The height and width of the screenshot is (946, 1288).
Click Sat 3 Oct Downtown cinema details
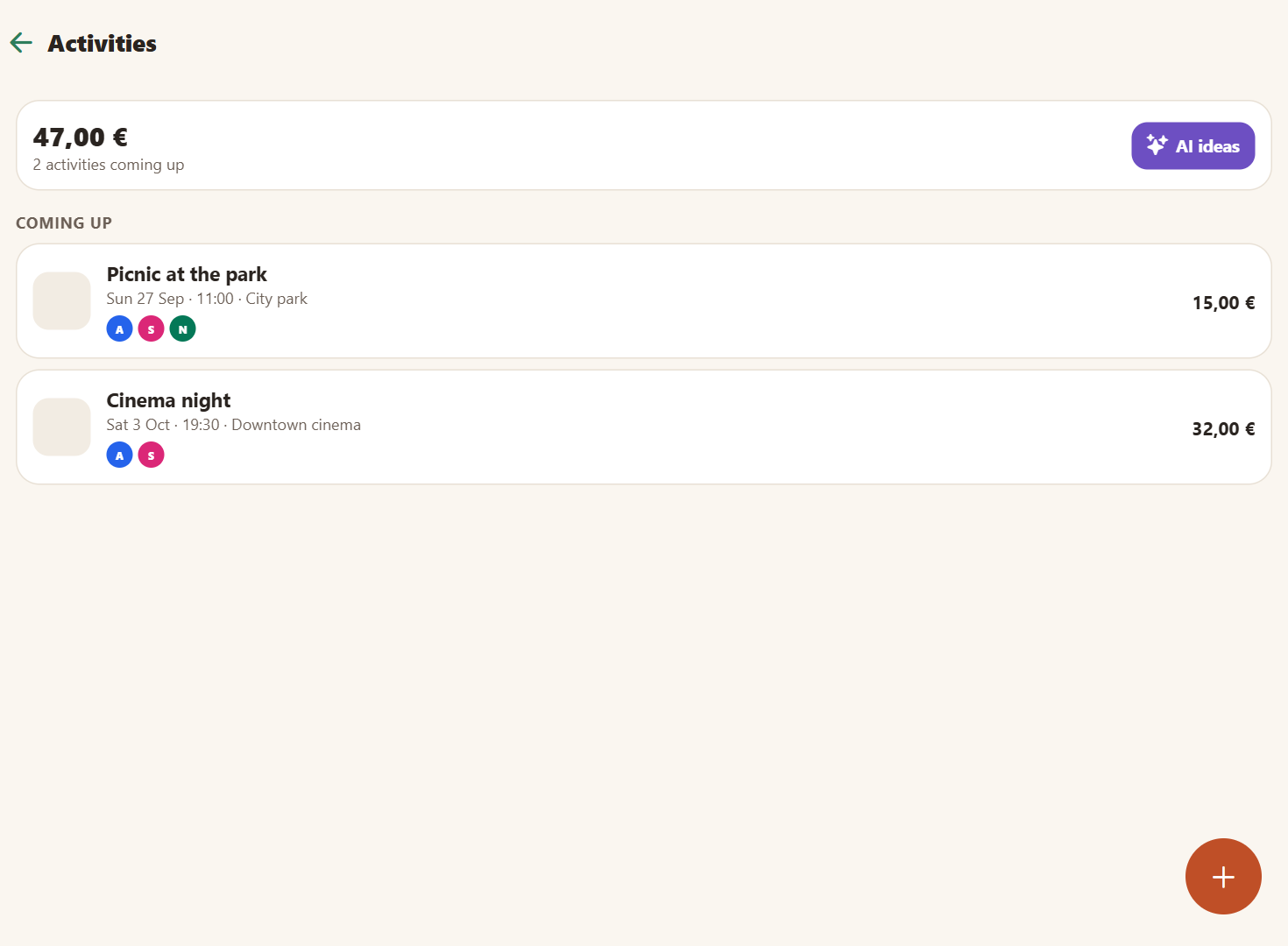pyautogui.click(x=234, y=425)
